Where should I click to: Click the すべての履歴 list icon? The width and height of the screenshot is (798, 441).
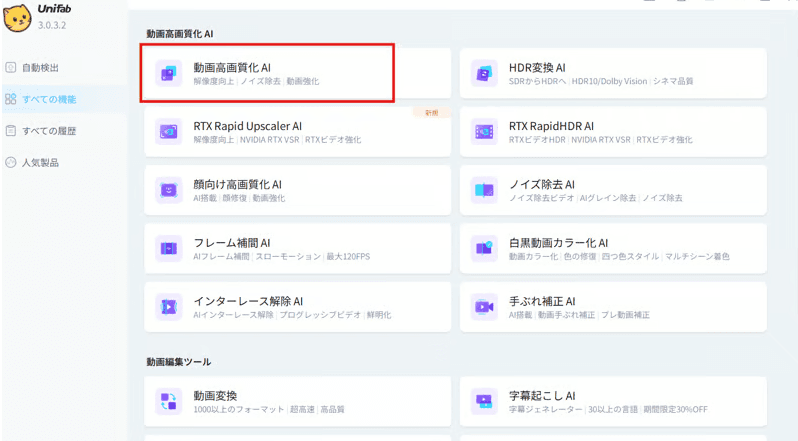11,131
